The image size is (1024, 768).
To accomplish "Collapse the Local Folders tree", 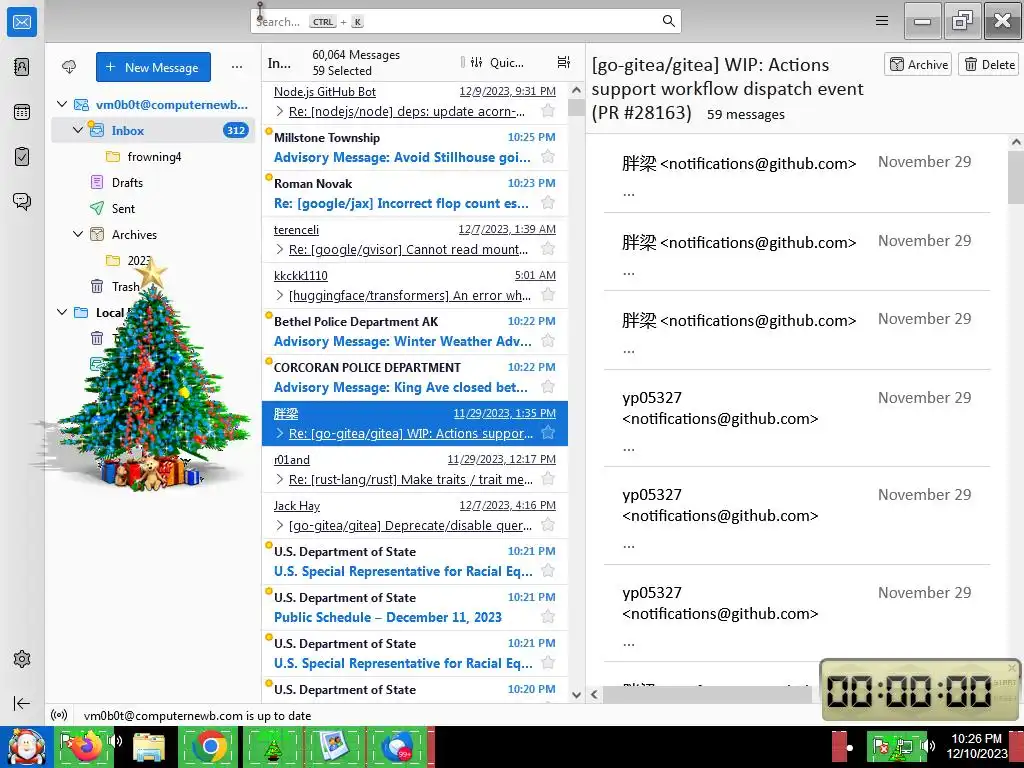I will tap(62, 312).
